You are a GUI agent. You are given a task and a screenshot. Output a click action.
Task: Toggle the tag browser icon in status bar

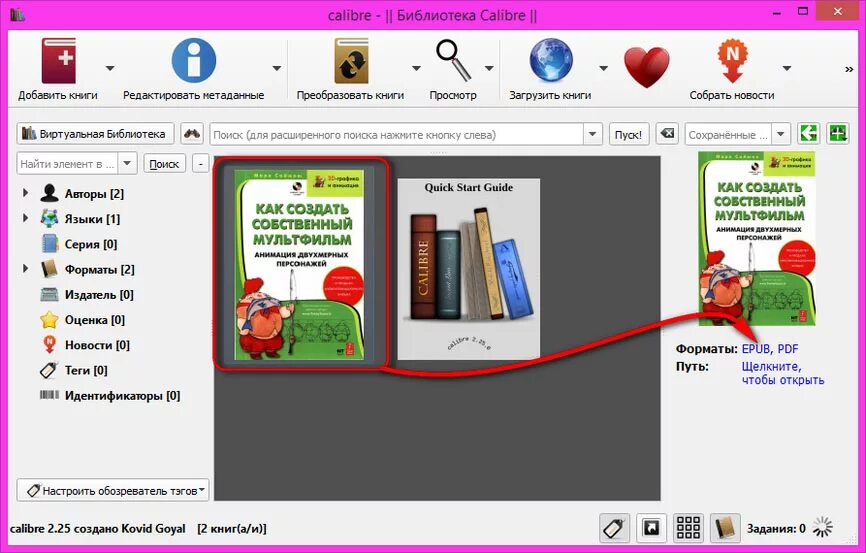pyautogui.click(x=614, y=528)
